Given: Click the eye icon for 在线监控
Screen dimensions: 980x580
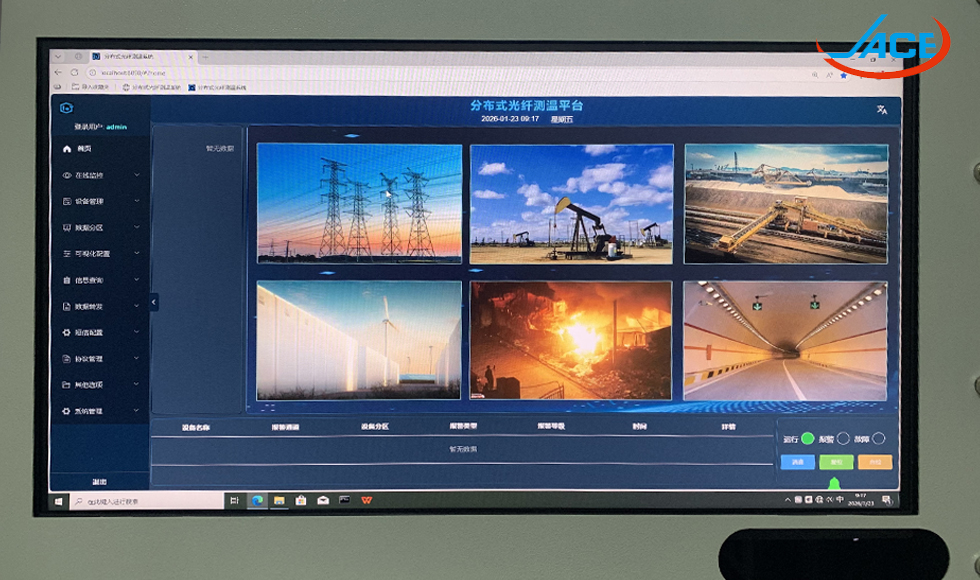Looking at the screenshot, I should [67, 175].
